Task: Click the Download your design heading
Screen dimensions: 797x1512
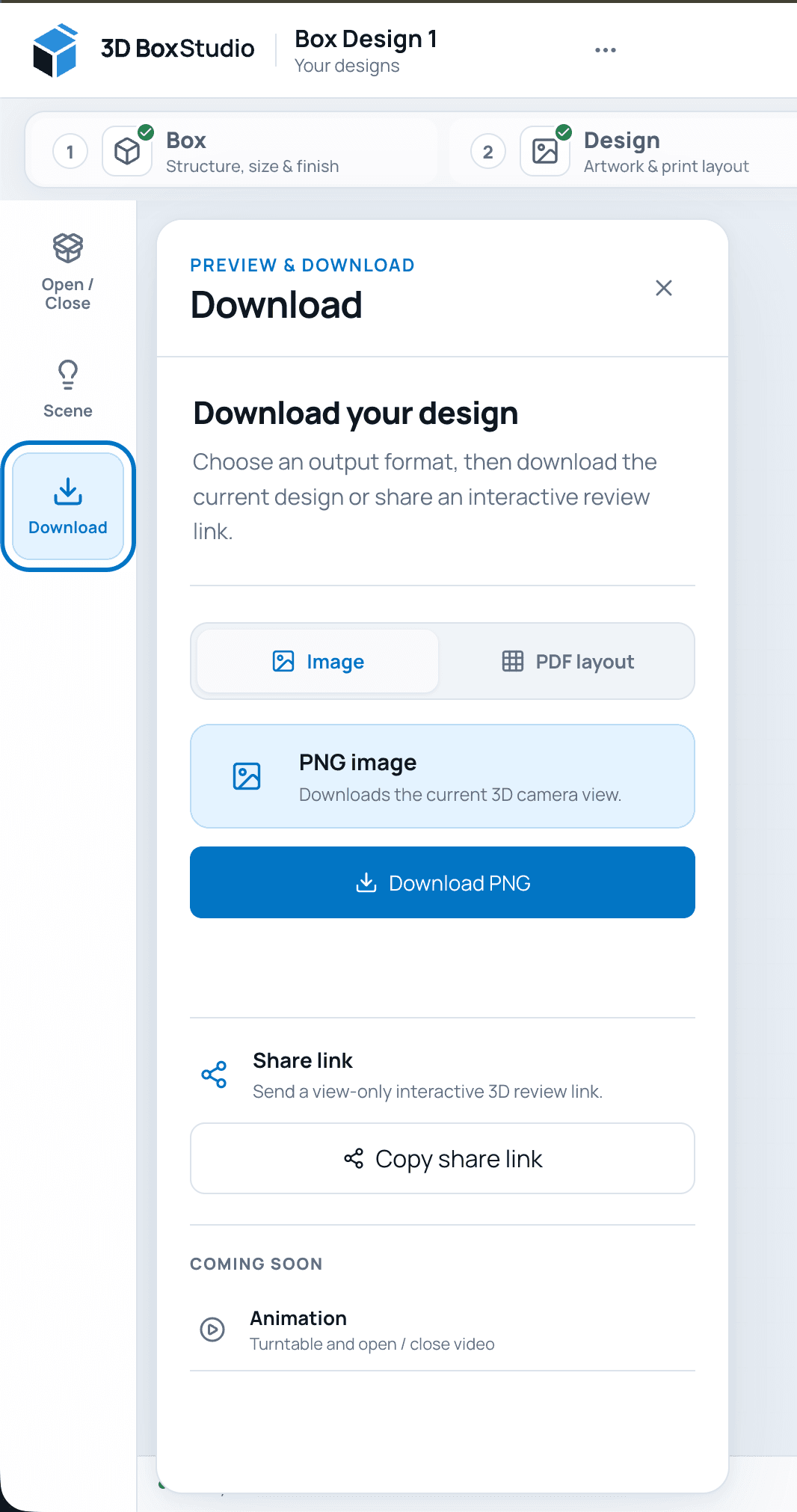Action: click(356, 414)
